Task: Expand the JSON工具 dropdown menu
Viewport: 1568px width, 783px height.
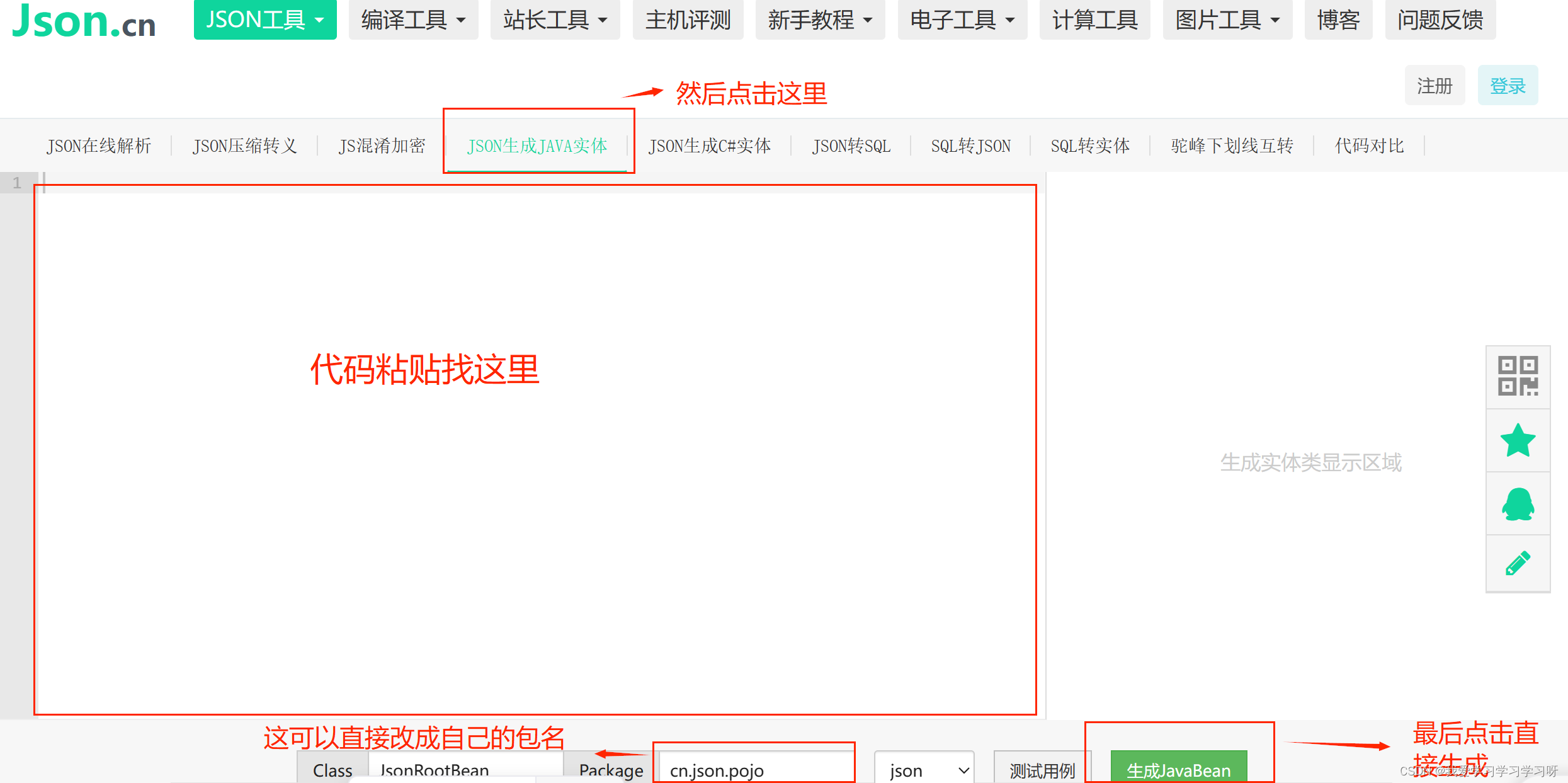Action: coord(264,20)
